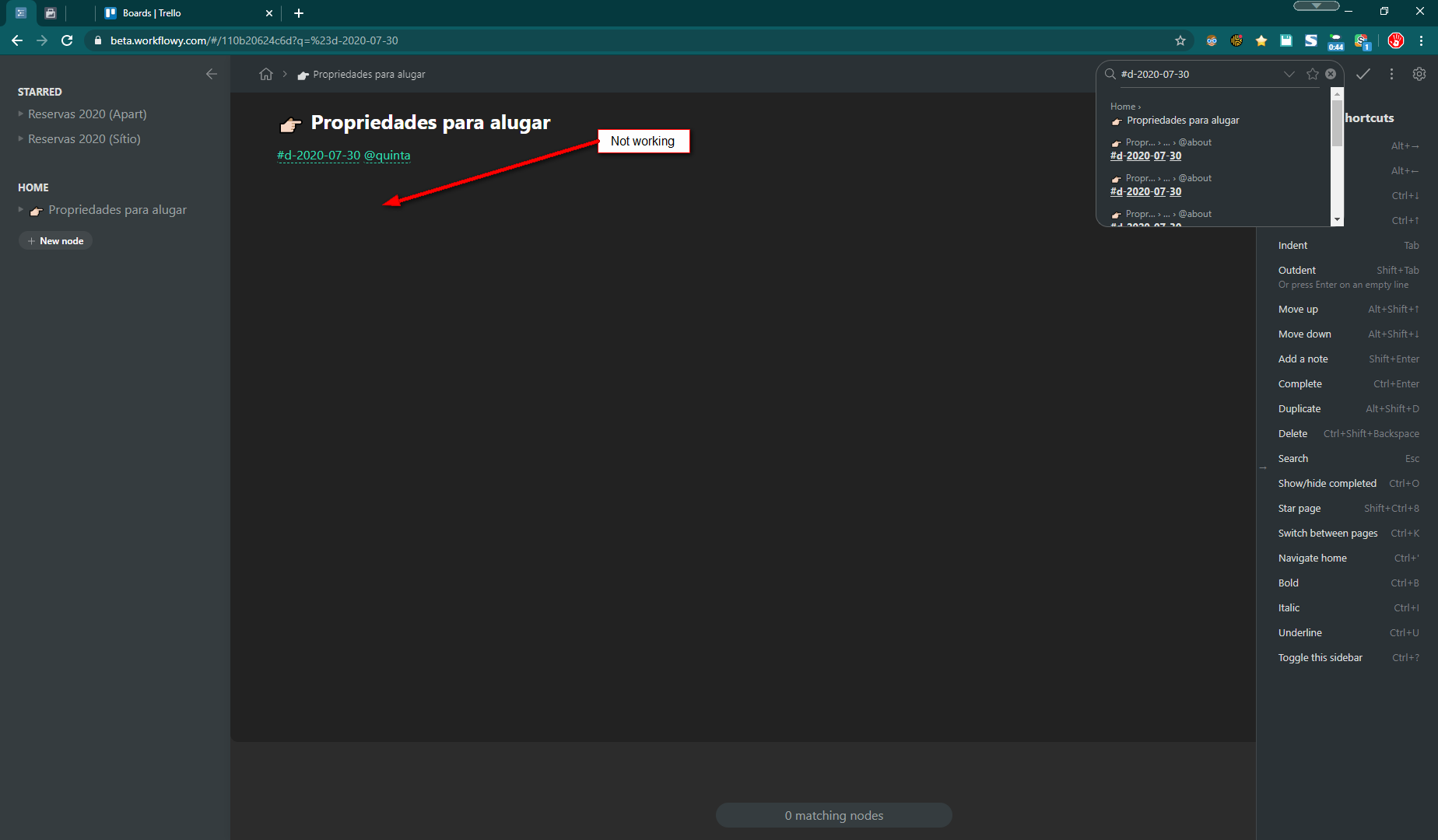Open the glasses-face avatar extension
The image size is (1438, 840).
1212,40
